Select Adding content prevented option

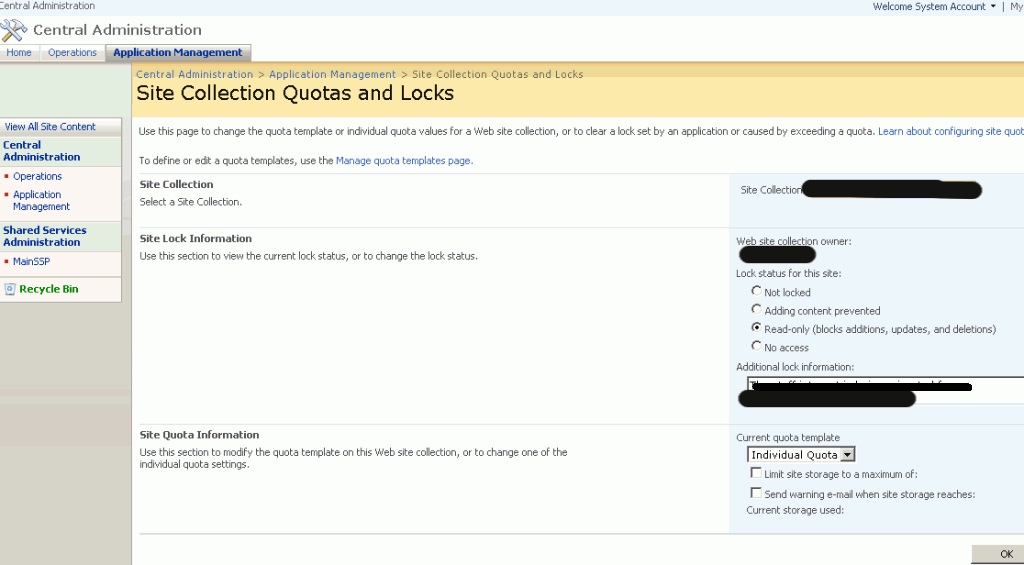[756, 310]
